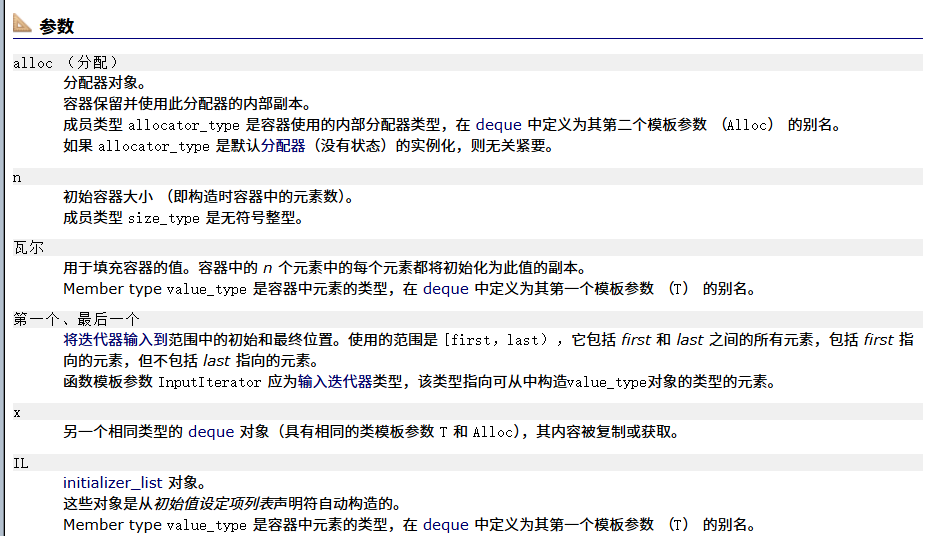Select the parameter name 'n'
This screenshot has width=929, height=536.
coord(17,178)
